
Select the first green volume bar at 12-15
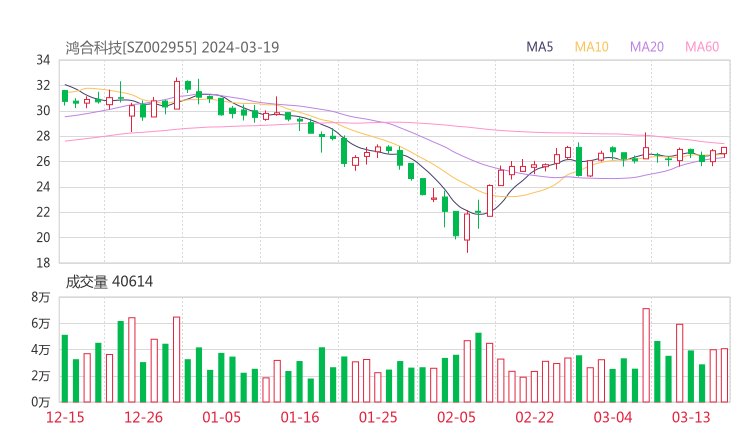click(65, 369)
